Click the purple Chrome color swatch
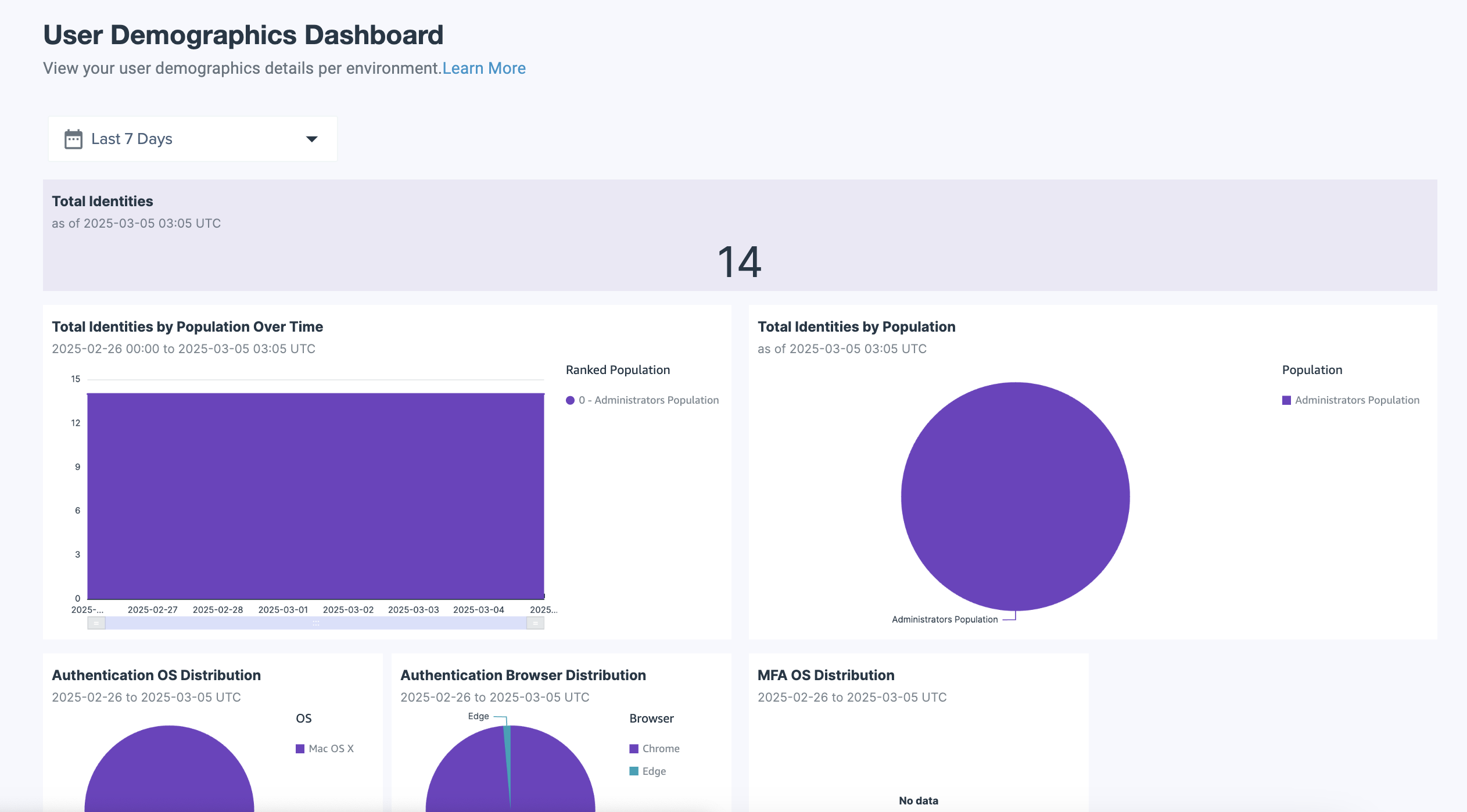This screenshot has height=812, width=1467. [634, 749]
